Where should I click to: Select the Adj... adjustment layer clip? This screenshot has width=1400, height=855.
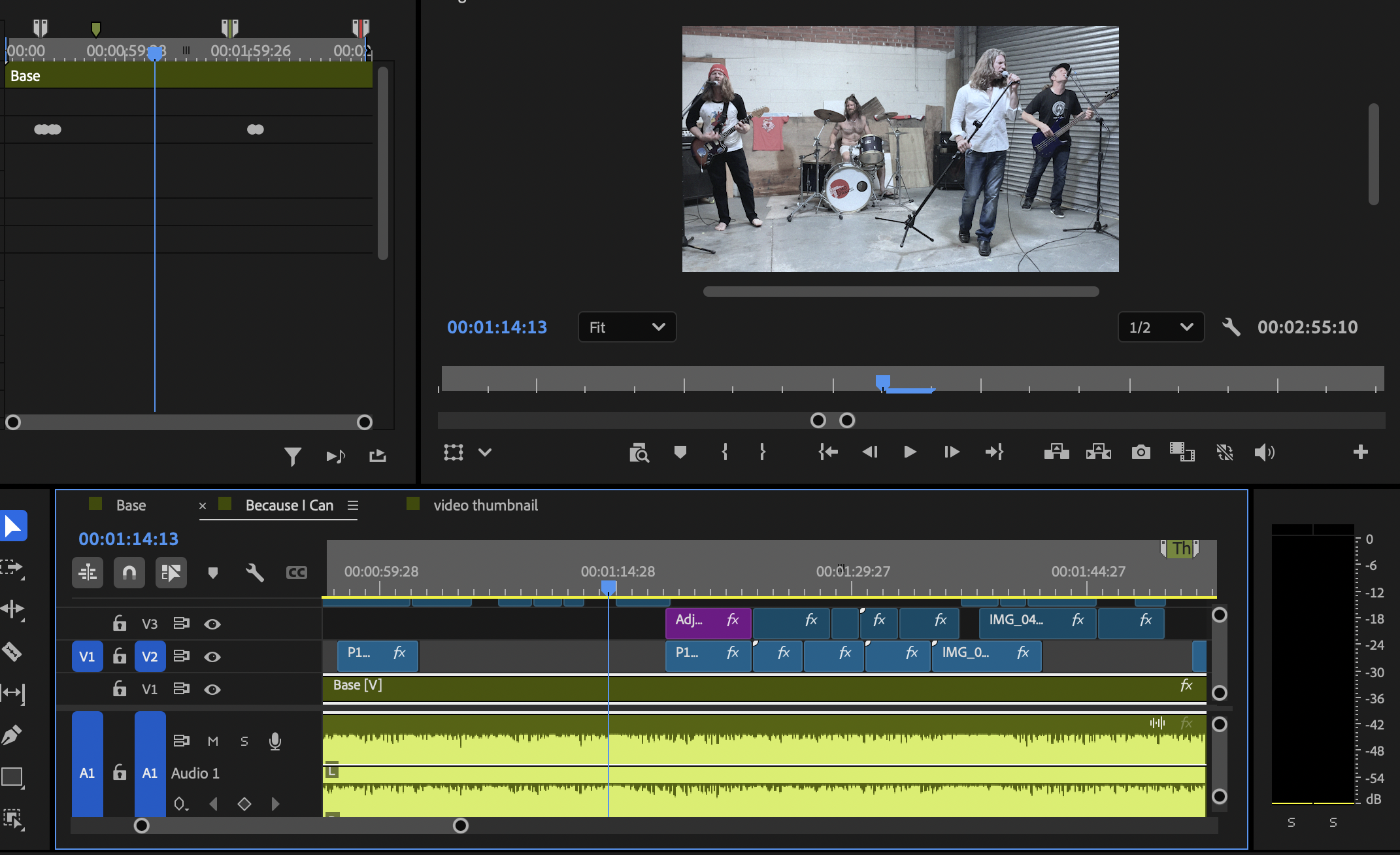click(708, 623)
